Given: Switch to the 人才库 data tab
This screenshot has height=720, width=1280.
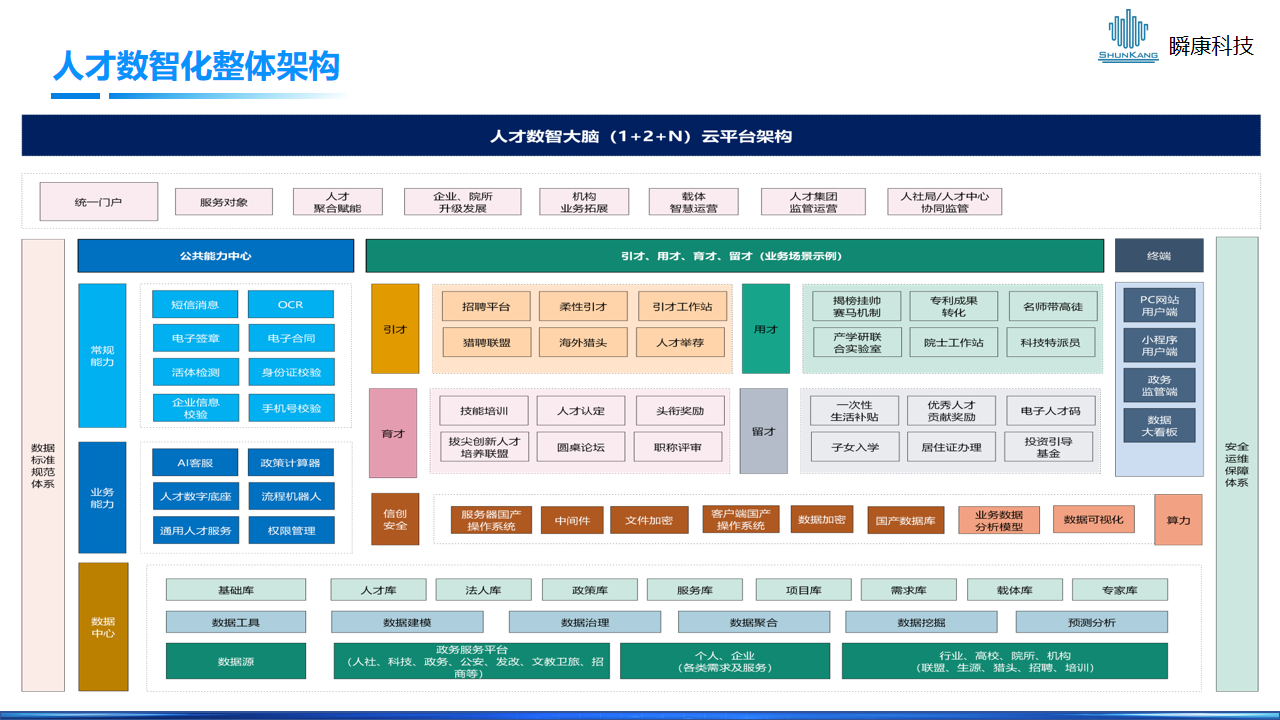Looking at the screenshot, I should point(381,589).
